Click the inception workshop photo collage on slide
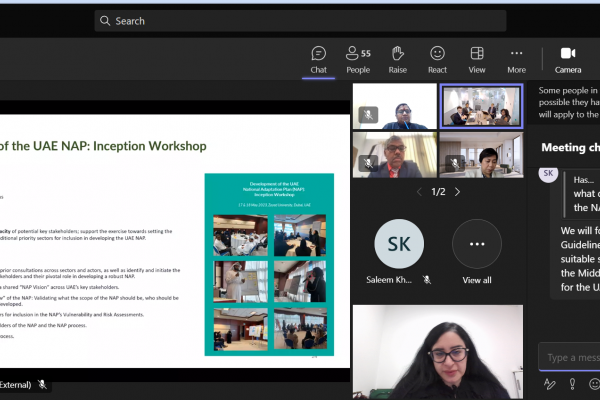The image size is (600, 400). click(256, 264)
